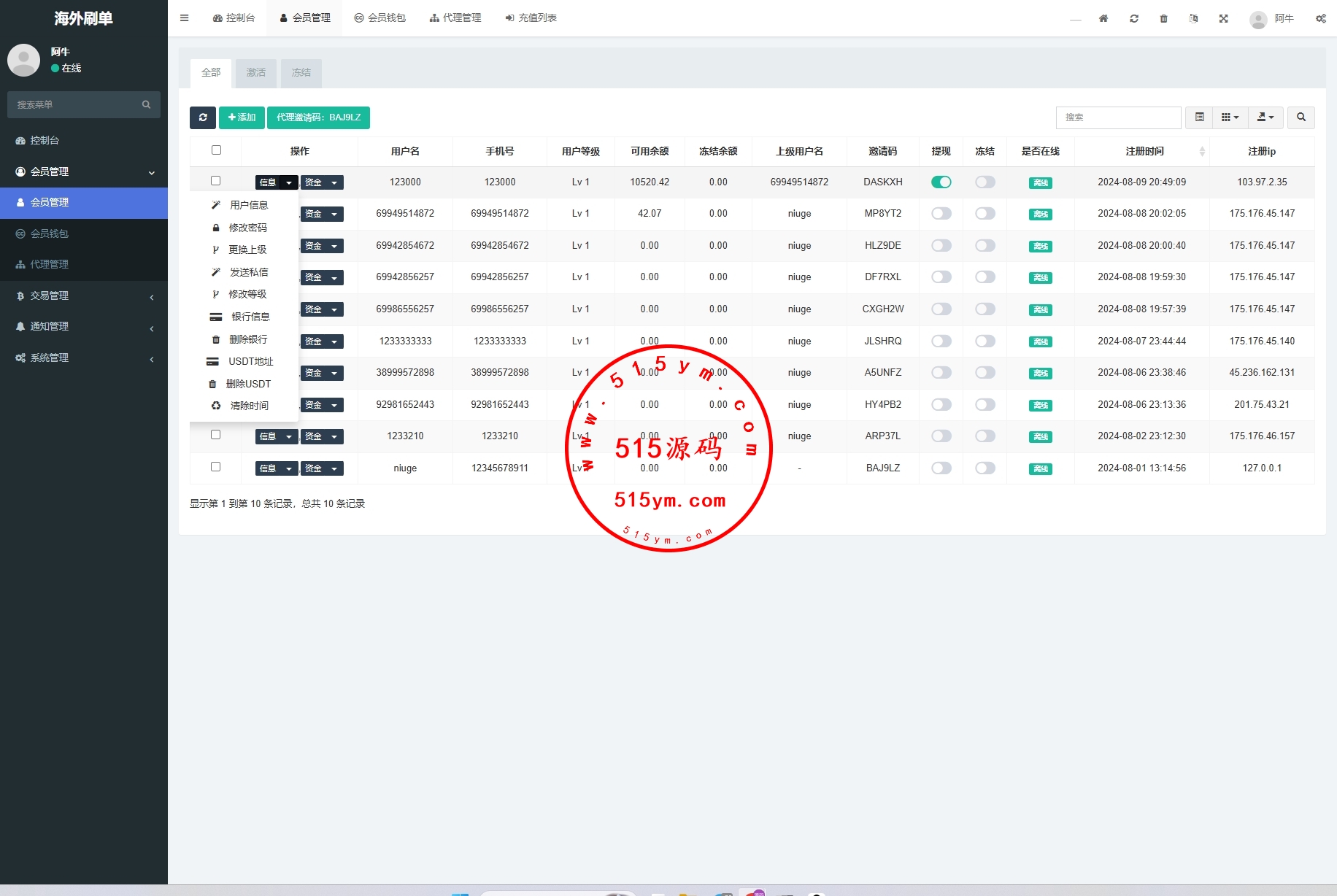Click the home icon in top bar
This screenshot has height=896, width=1337.
coord(1103,18)
